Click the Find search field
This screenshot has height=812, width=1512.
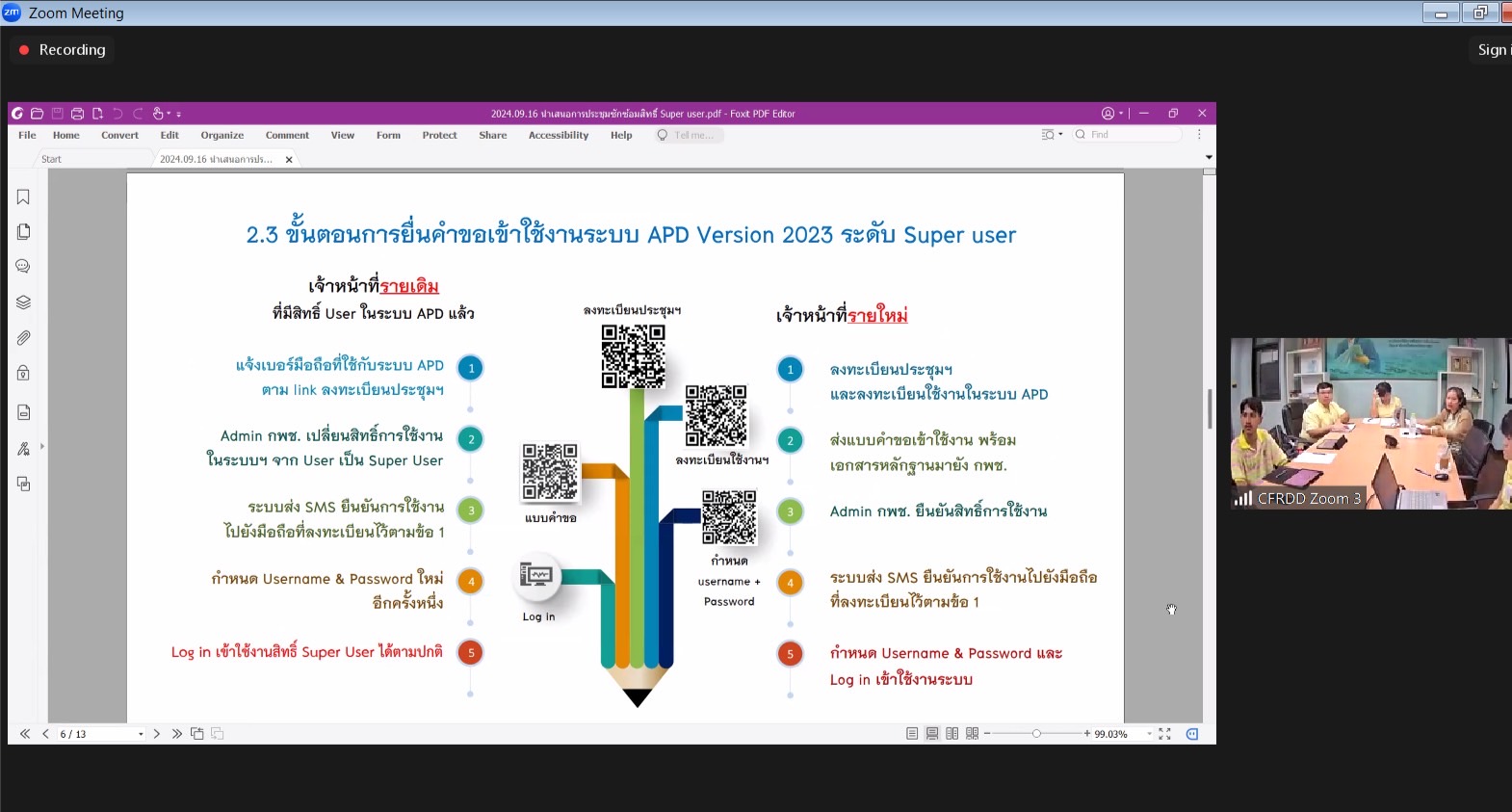[x=1128, y=135]
